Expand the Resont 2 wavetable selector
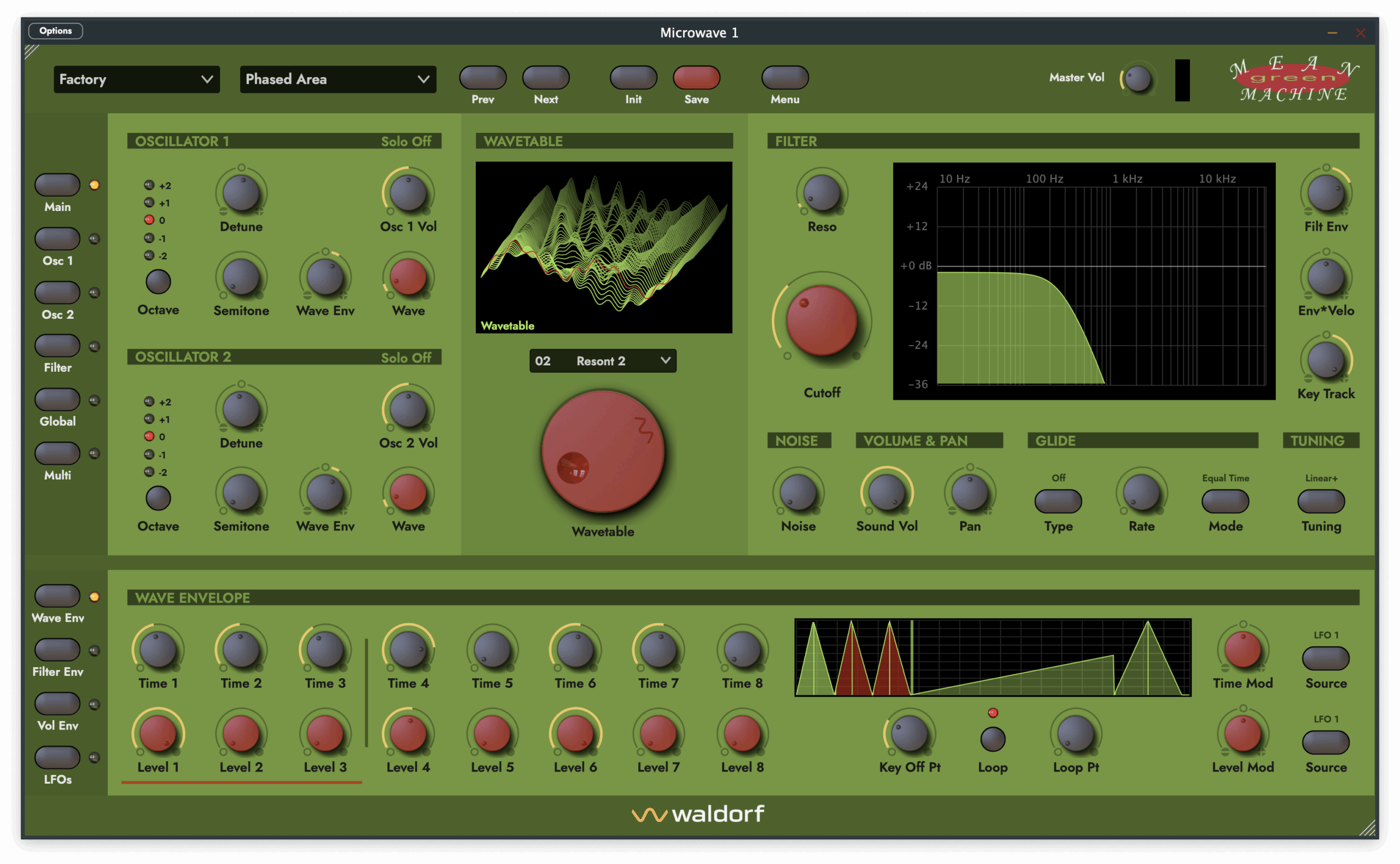This screenshot has height=864, width=1400. point(603,360)
